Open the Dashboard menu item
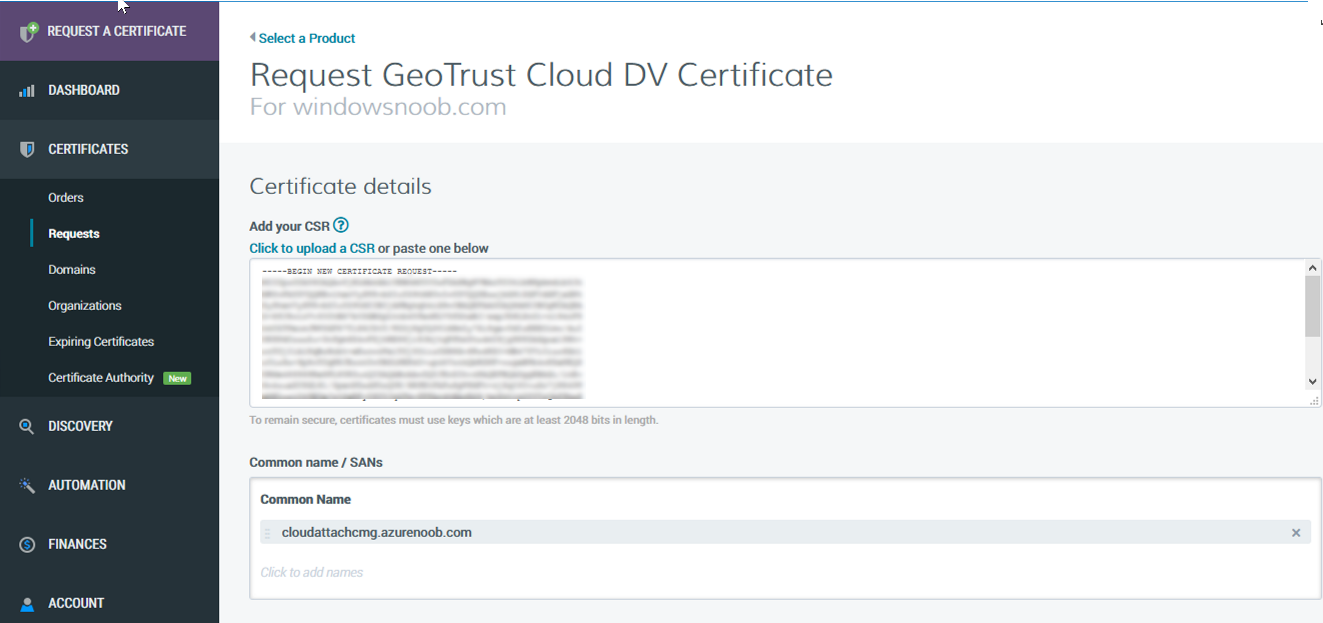 click(109, 90)
